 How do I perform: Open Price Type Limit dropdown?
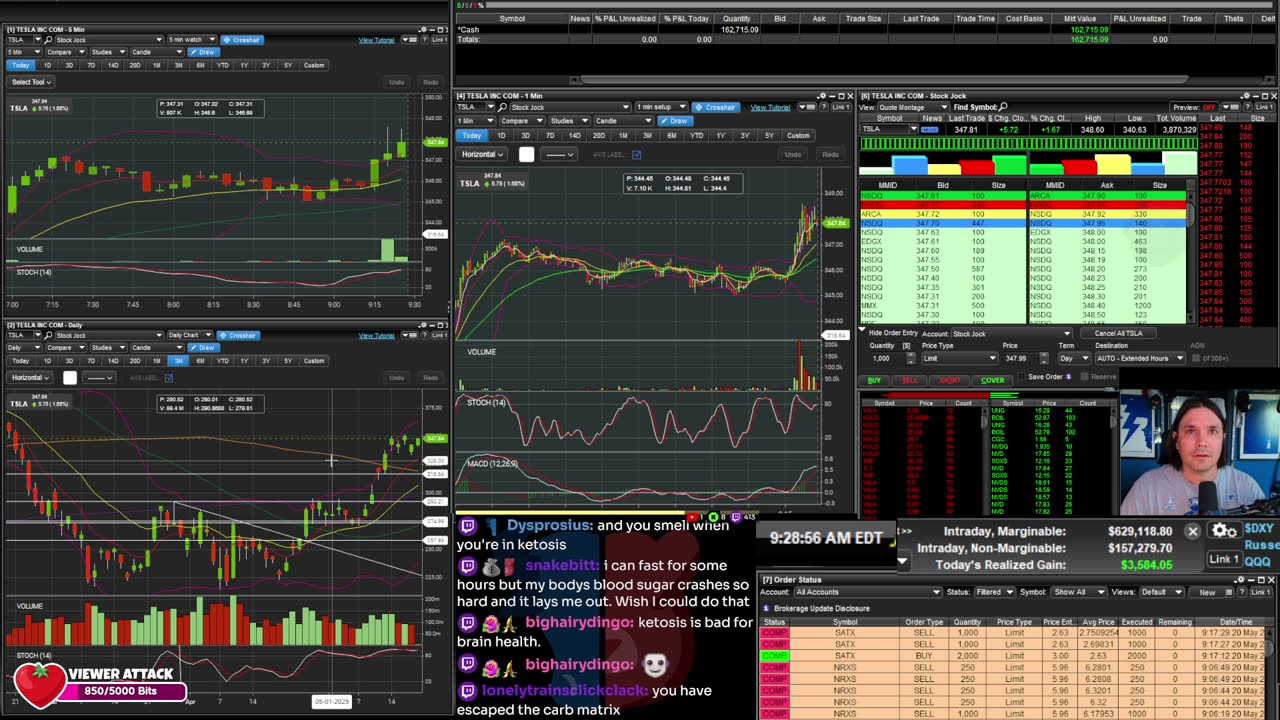click(959, 358)
